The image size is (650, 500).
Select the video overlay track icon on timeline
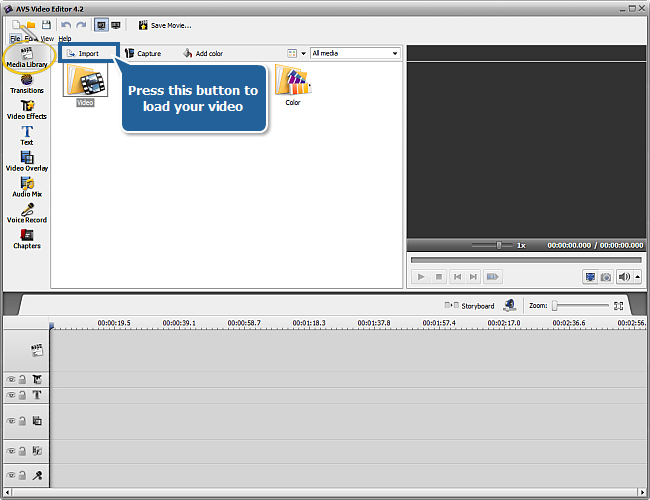click(x=37, y=421)
